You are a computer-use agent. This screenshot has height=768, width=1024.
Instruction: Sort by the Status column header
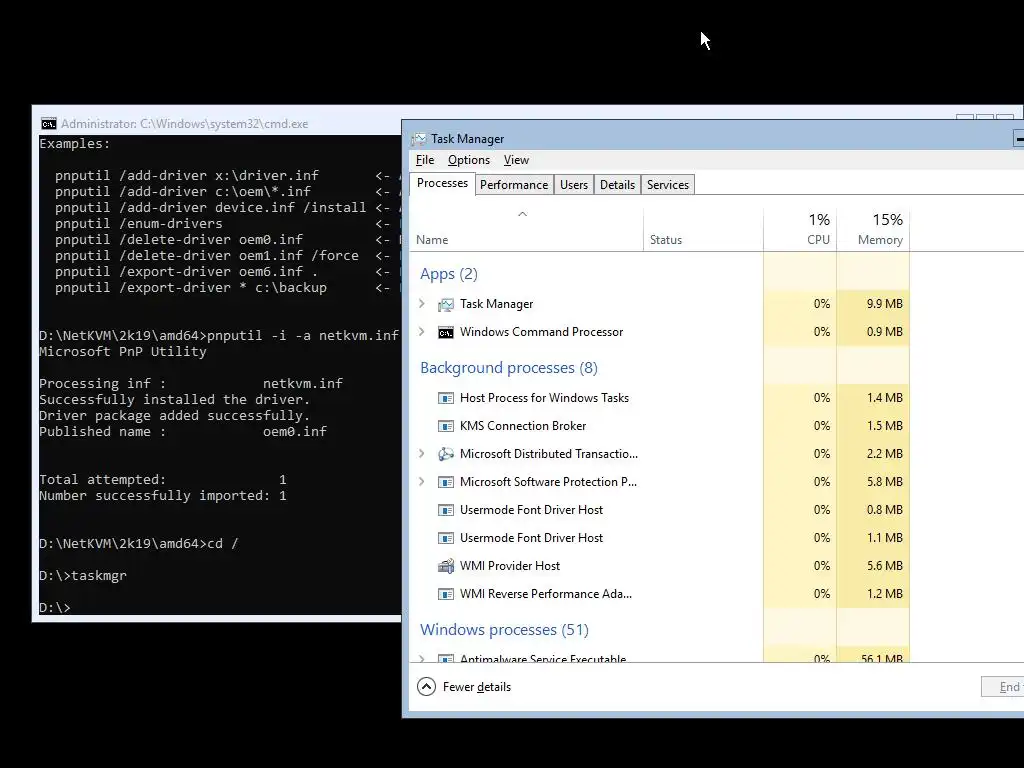tap(703, 230)
